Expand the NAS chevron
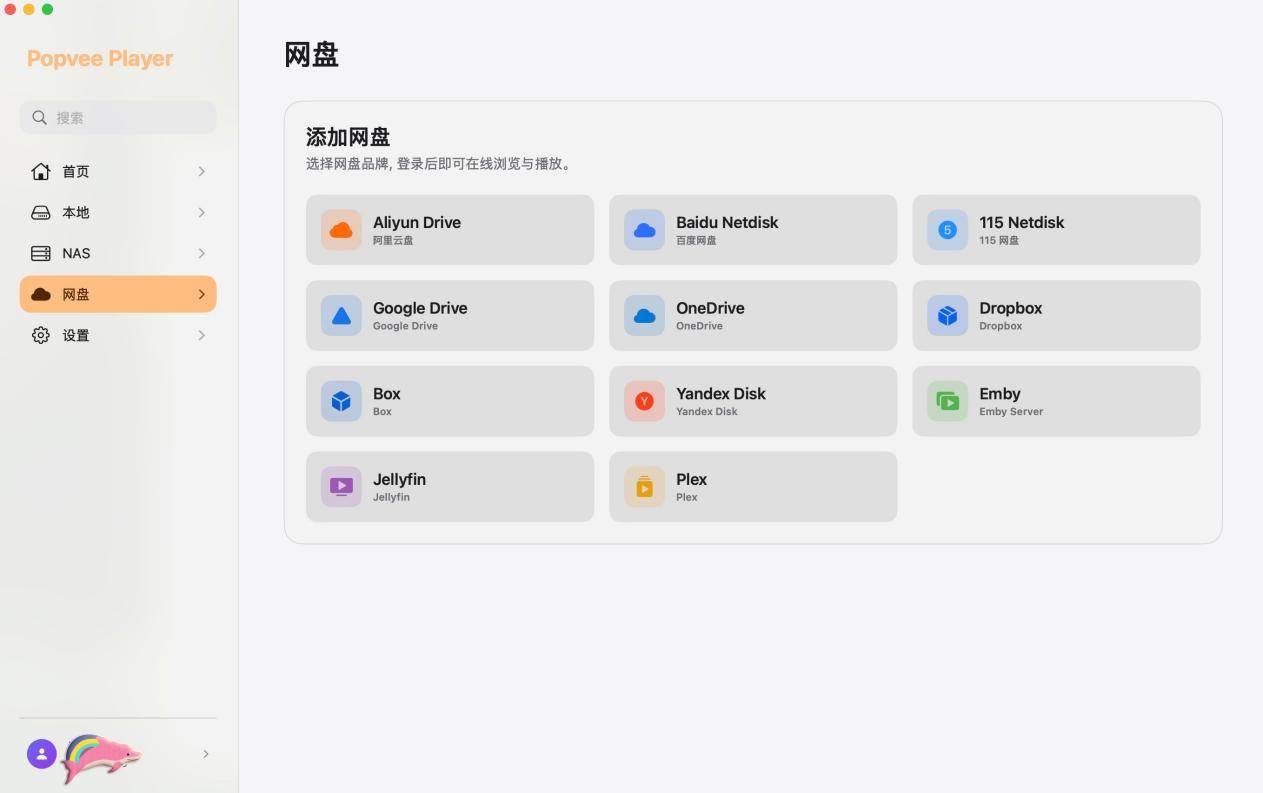The height and width of the screenshot is (793, 1263). 201,254
